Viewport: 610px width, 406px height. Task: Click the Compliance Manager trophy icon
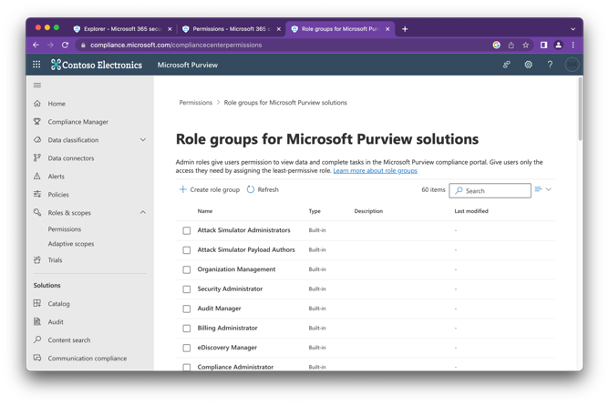(37, 122)
